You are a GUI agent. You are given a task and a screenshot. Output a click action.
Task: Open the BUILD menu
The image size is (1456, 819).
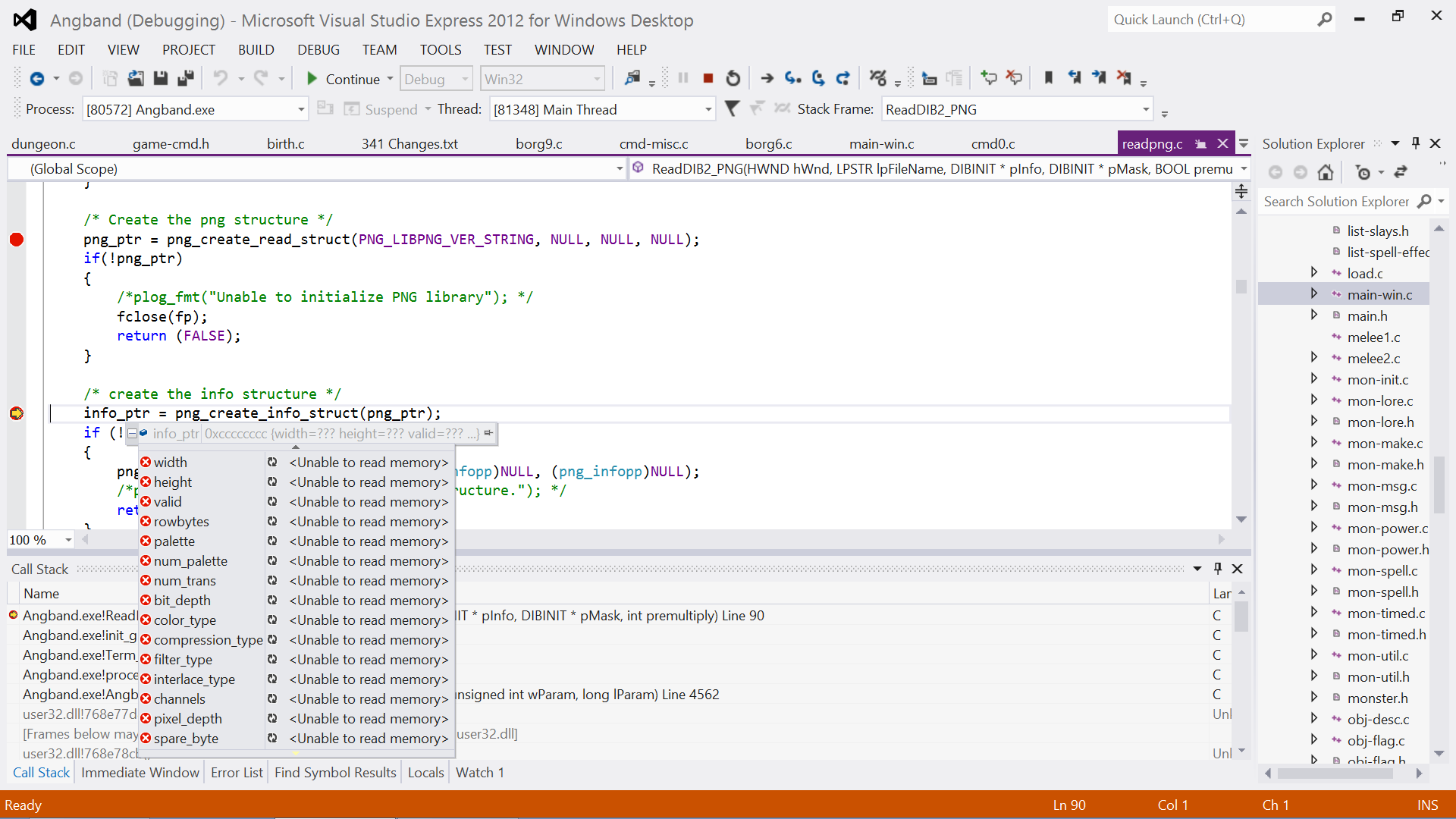256,50
